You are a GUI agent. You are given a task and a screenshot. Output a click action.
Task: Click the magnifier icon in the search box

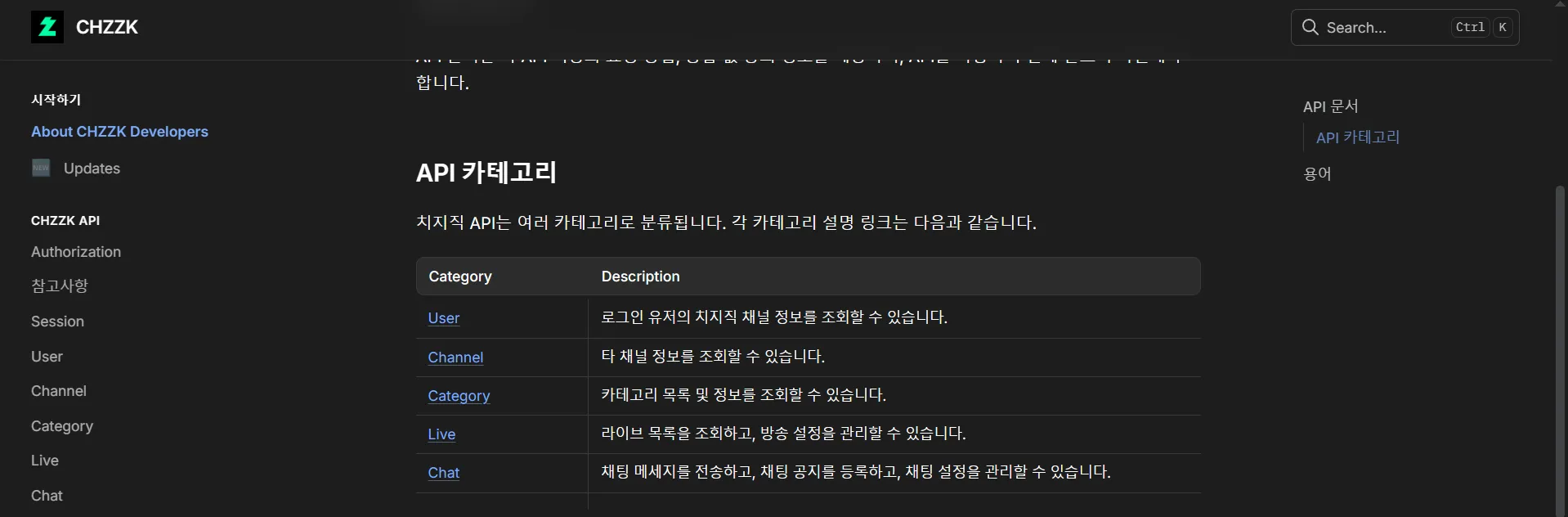coord(1310,27)
